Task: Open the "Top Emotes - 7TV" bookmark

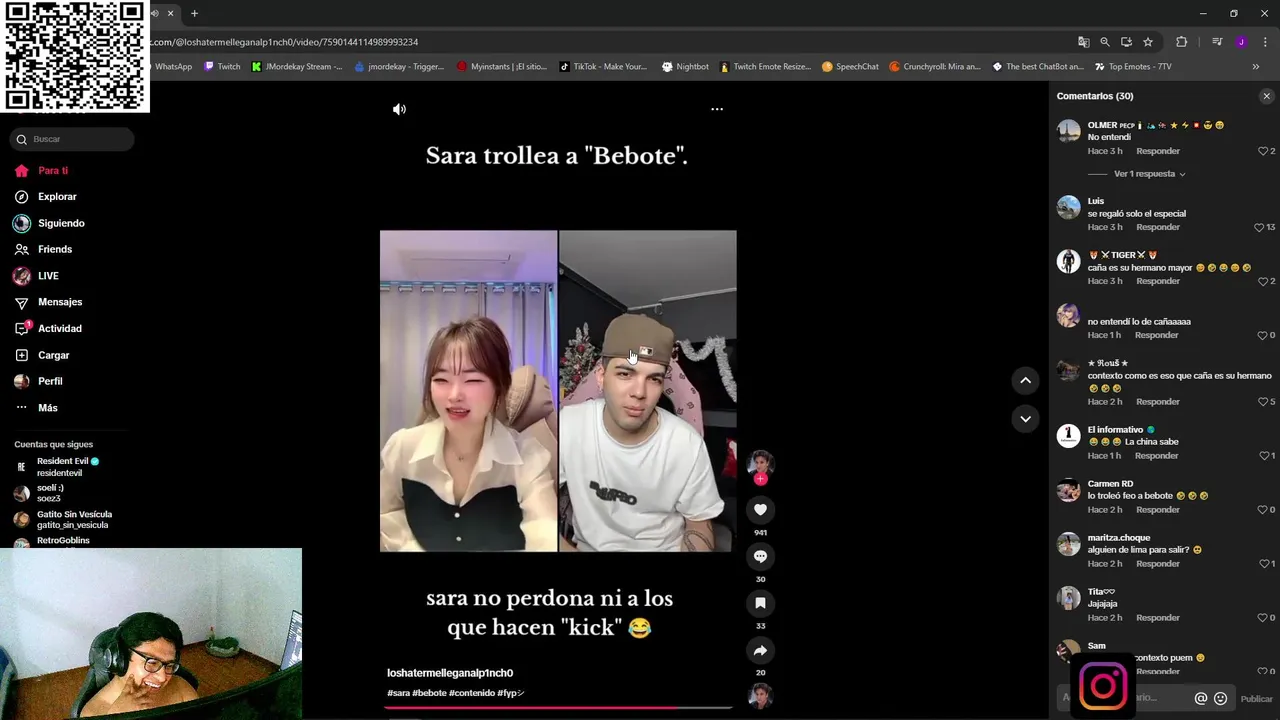Action: click(x=1132, y=67)
